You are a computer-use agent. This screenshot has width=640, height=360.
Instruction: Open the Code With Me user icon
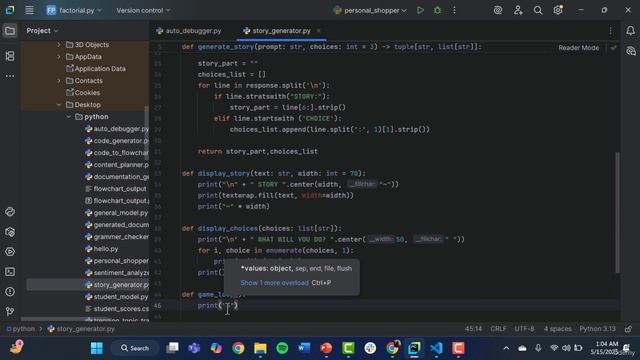coord(518,10)
